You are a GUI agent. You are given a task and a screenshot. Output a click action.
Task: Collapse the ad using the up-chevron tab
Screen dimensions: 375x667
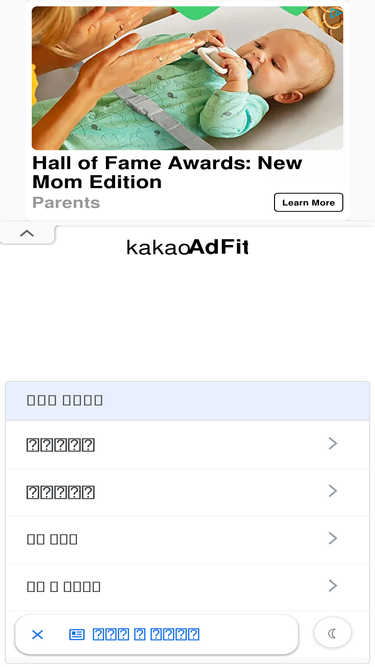coord(27,234)
